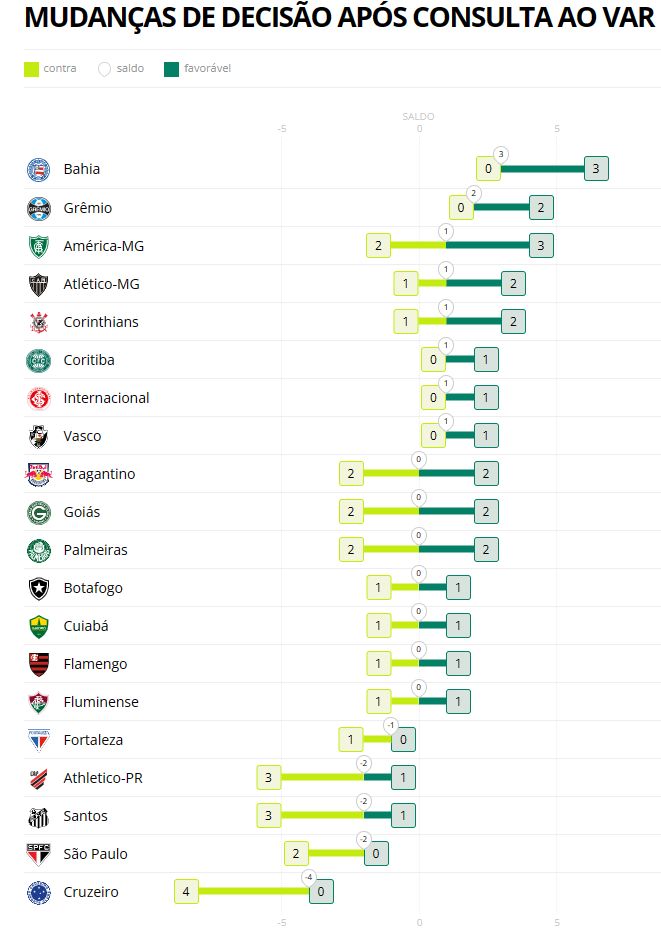
Task: Select the Botafogo star crest
Action: point(38,588)
